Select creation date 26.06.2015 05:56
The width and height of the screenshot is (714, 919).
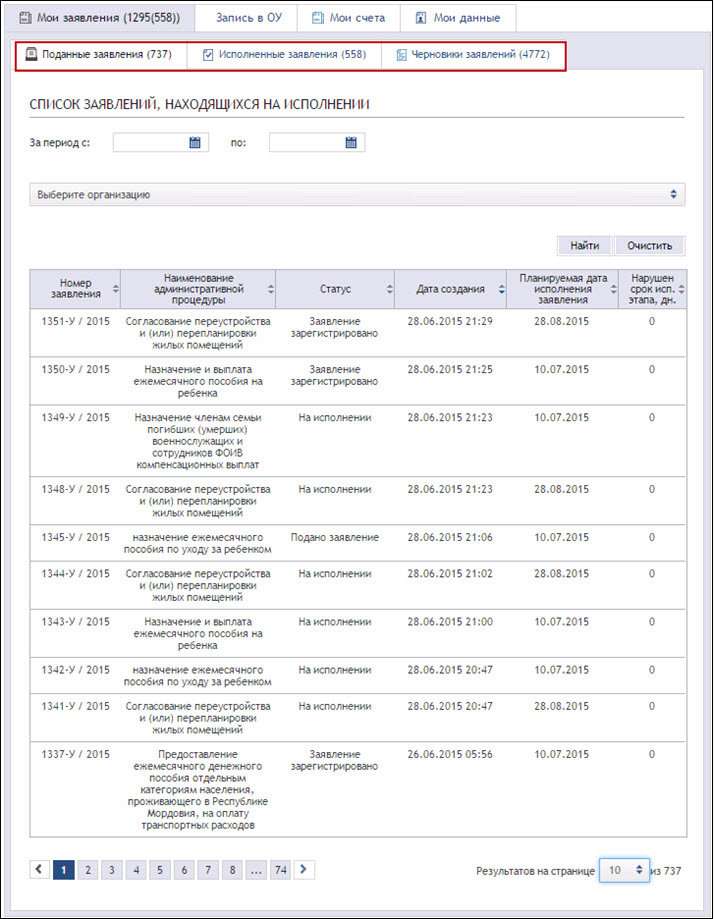tap(450, 754)
